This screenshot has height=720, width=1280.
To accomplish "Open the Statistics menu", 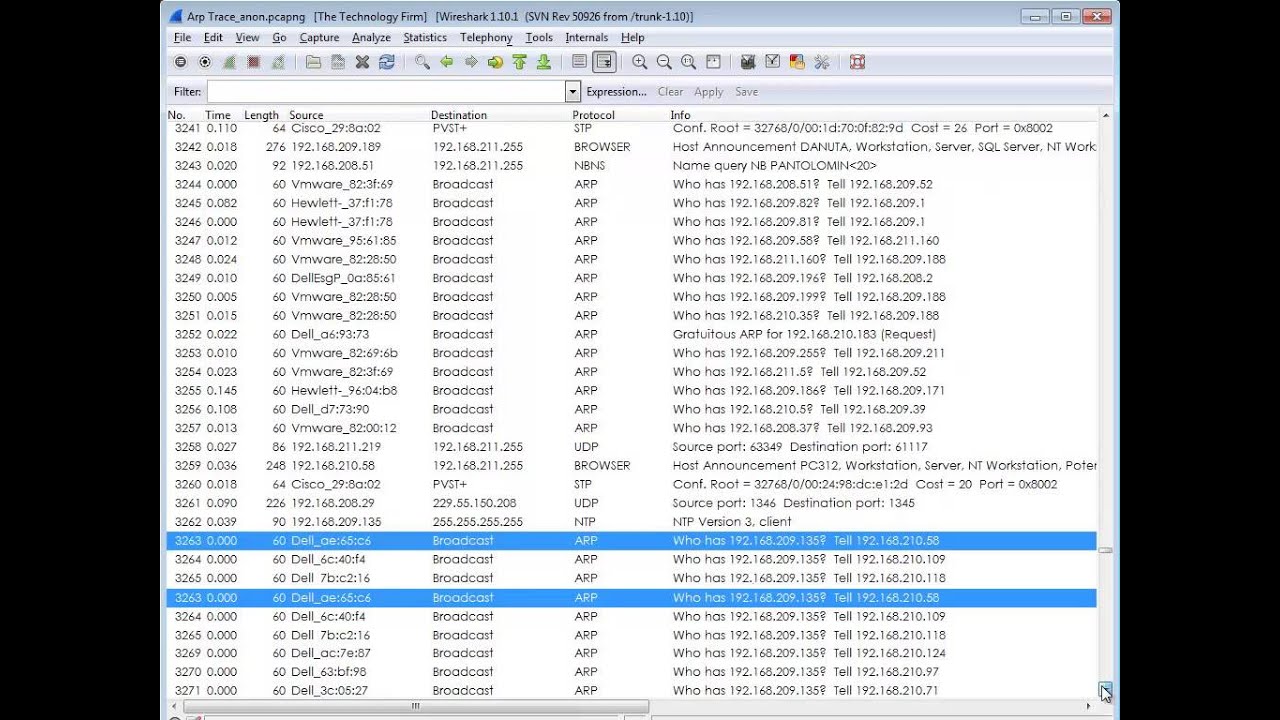I will pyautogui.click(x=425, y=37).
